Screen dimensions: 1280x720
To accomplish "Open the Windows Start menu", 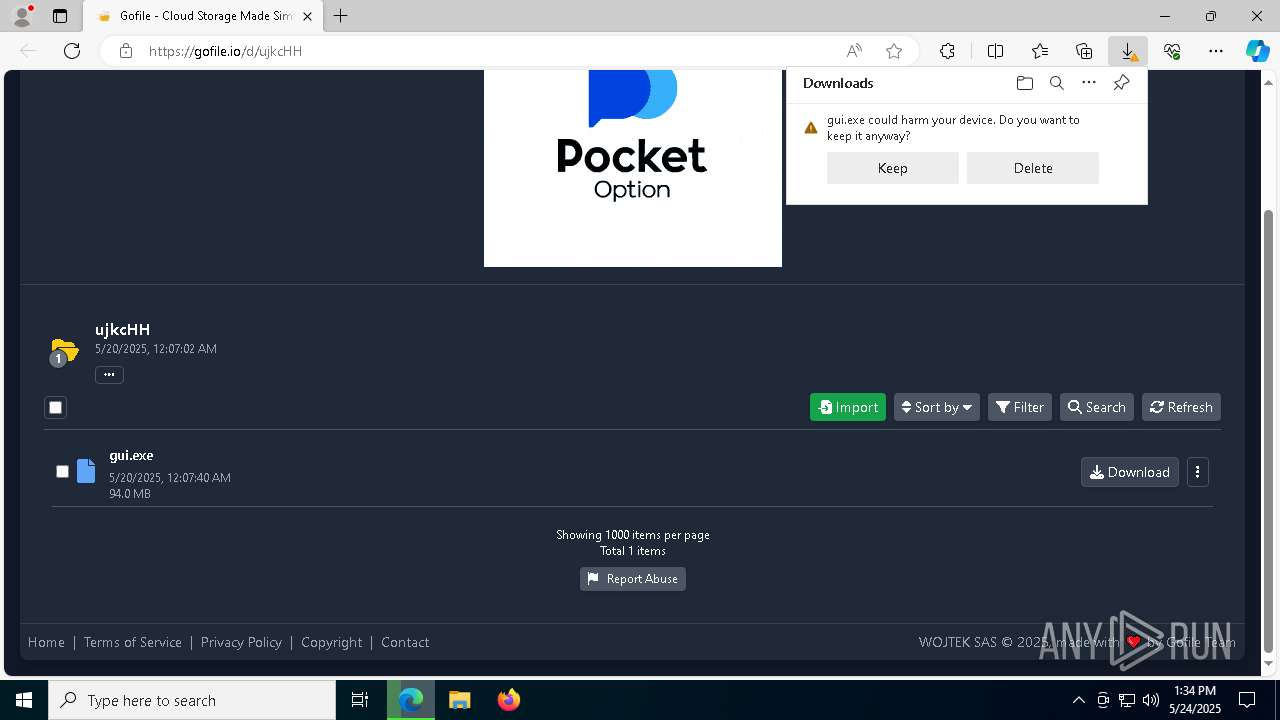I will pos(24,700).
